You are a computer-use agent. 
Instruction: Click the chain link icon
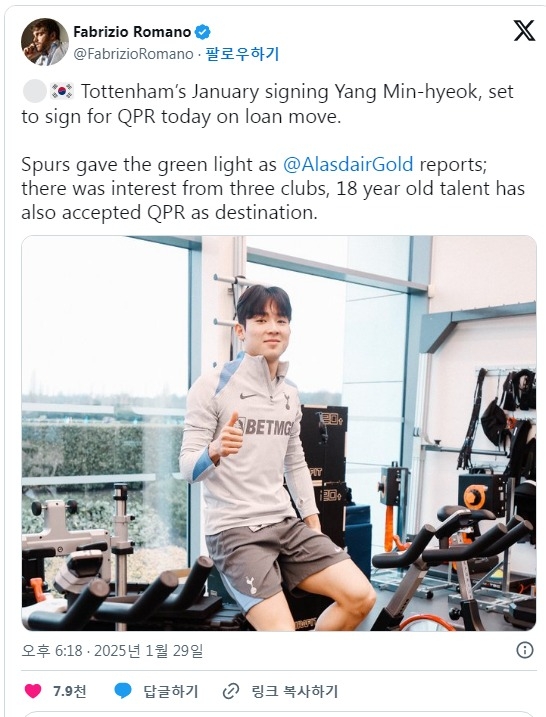click(x=231, y=691)
